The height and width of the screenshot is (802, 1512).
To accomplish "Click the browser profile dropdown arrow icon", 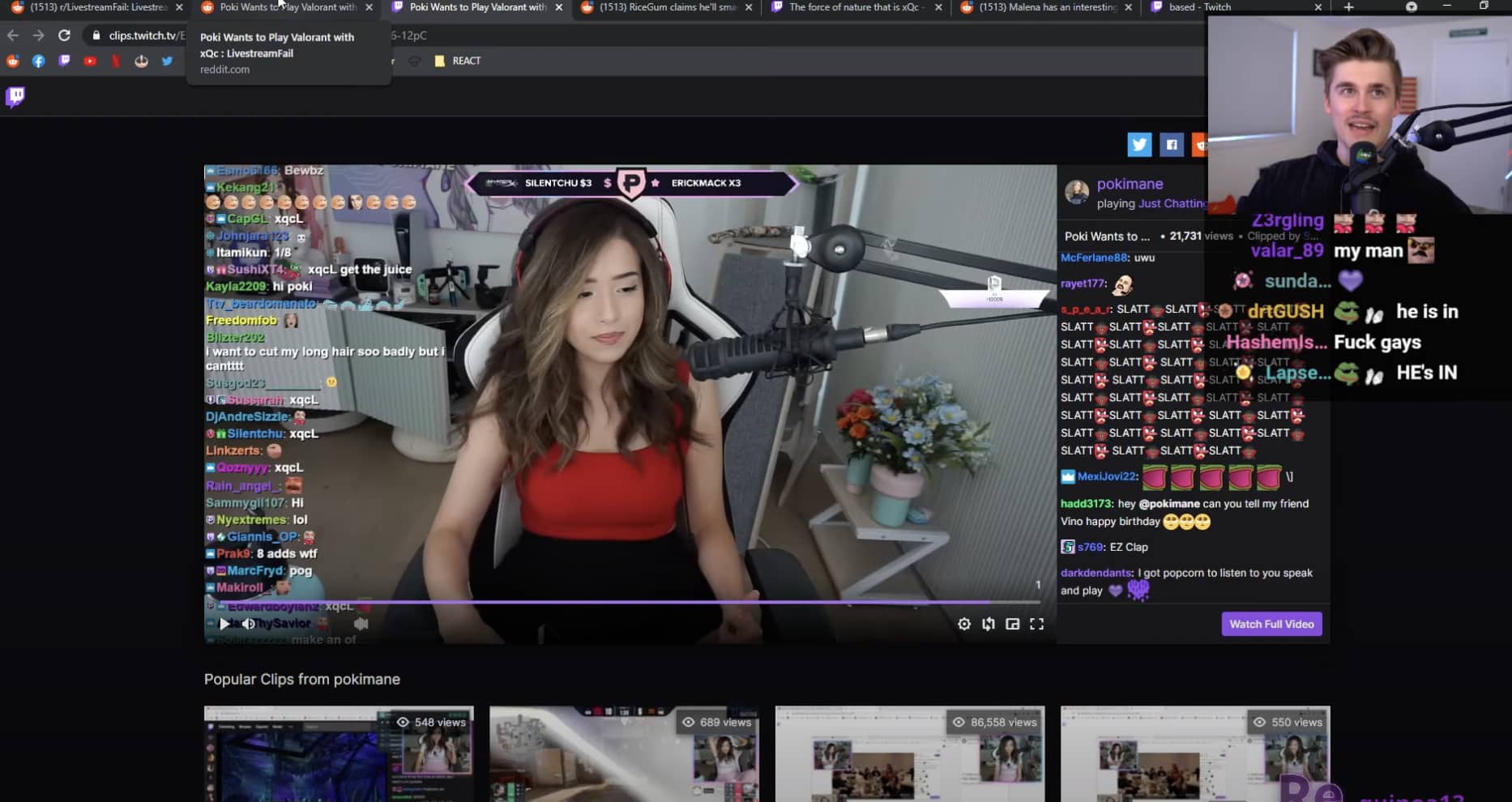I will coord(1412,7).
